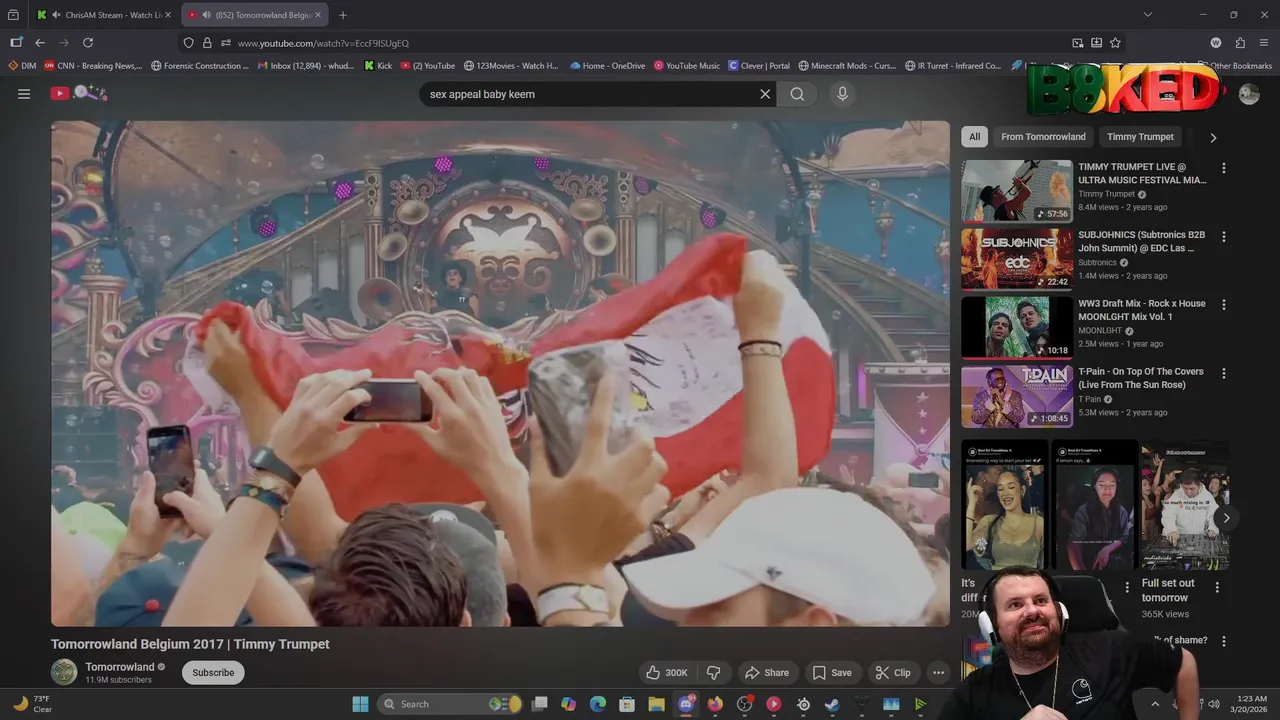Select the 'Timmy Trumpet' filter chip

tap(1140, 137)
